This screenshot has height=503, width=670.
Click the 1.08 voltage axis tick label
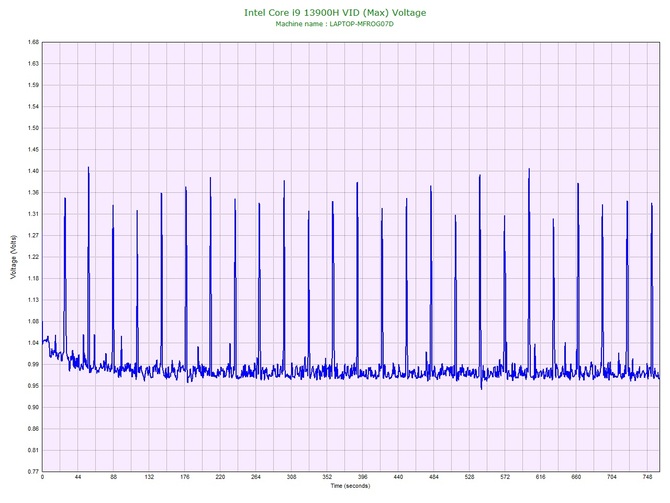tap(33, 321)
